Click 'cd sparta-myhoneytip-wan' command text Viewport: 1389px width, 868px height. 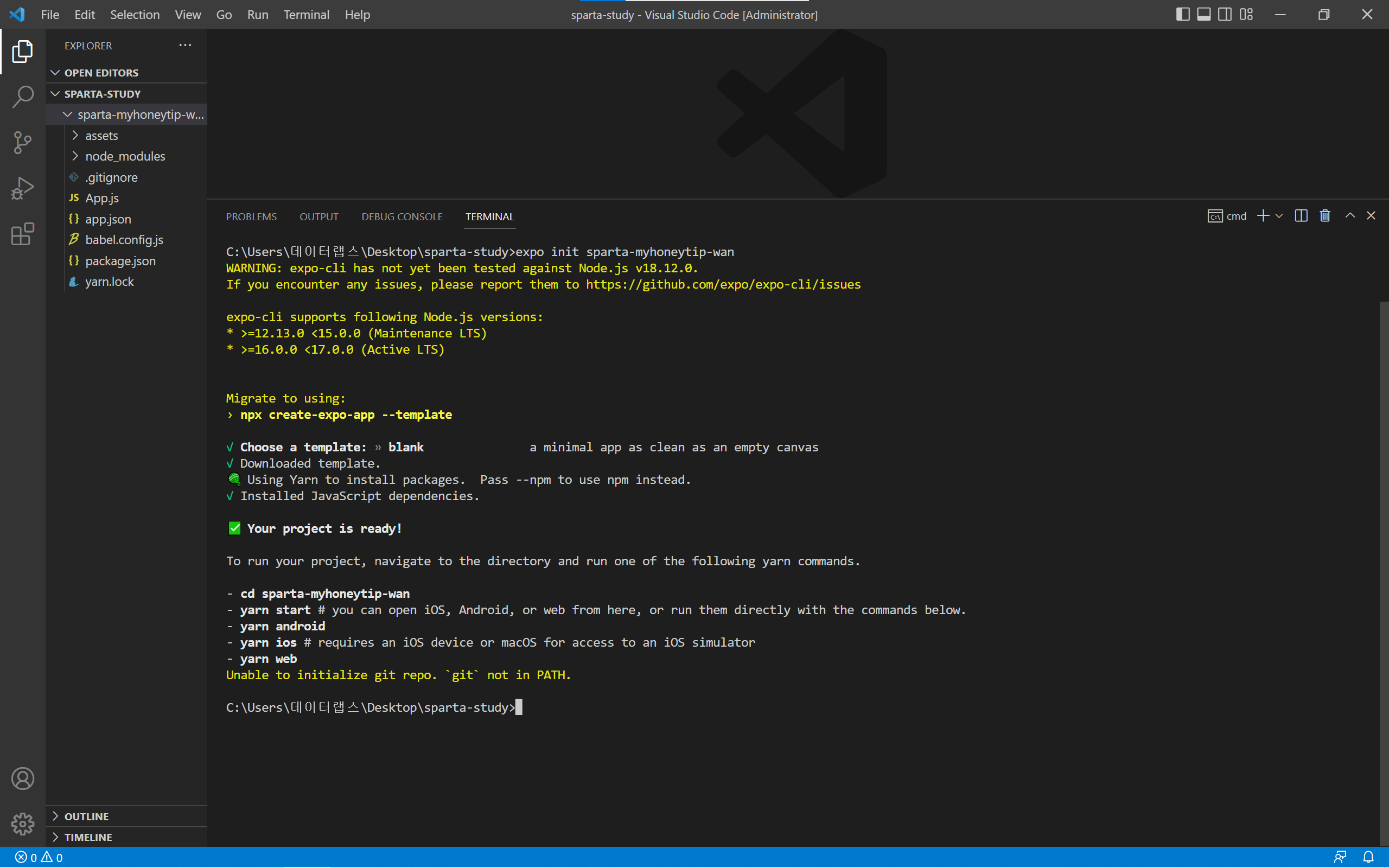click(x=325, y=593)
